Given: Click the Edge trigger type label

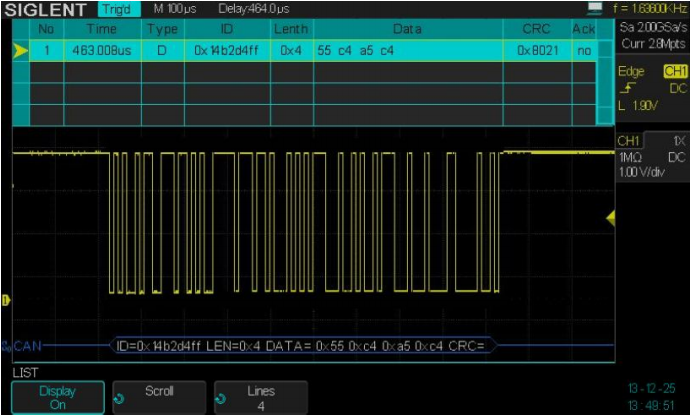Looking at the screenshot, I should [631, 71].
